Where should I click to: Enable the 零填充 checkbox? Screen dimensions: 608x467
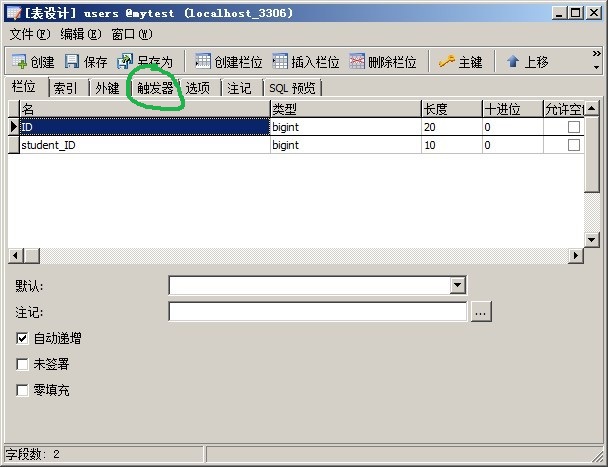coord(22,390)
